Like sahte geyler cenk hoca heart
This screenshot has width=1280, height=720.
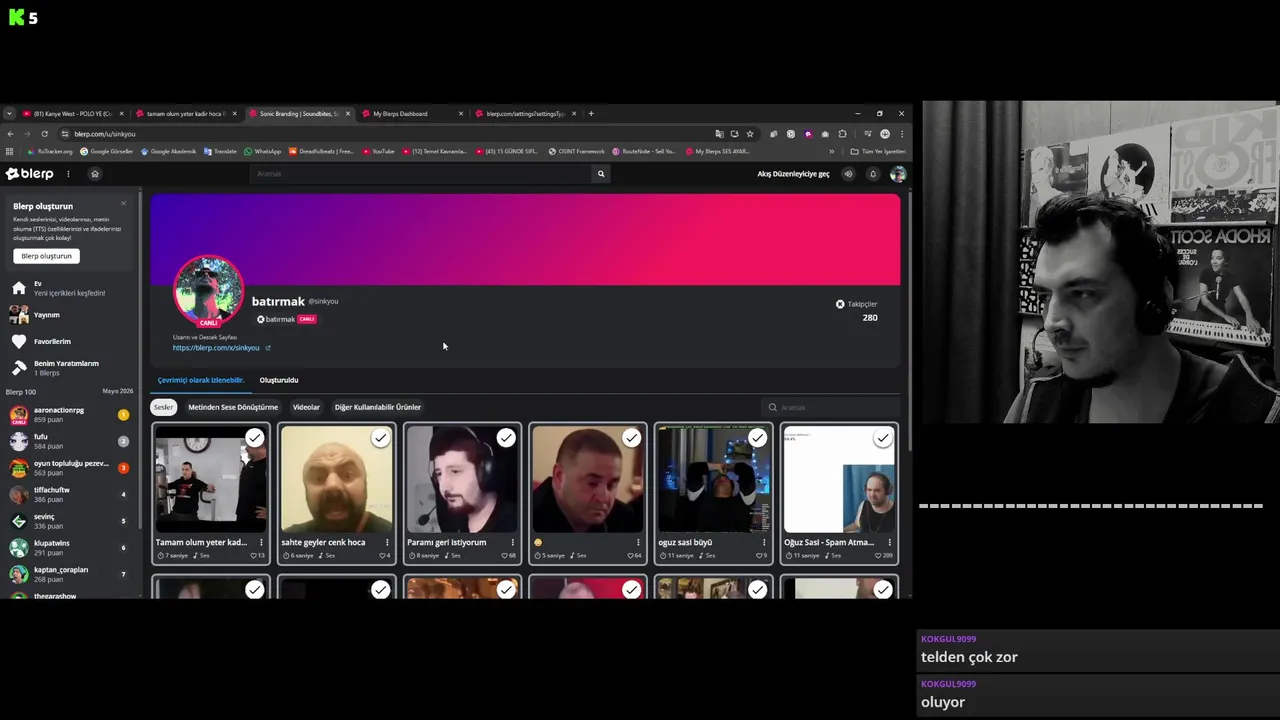[x=382, y=555]
